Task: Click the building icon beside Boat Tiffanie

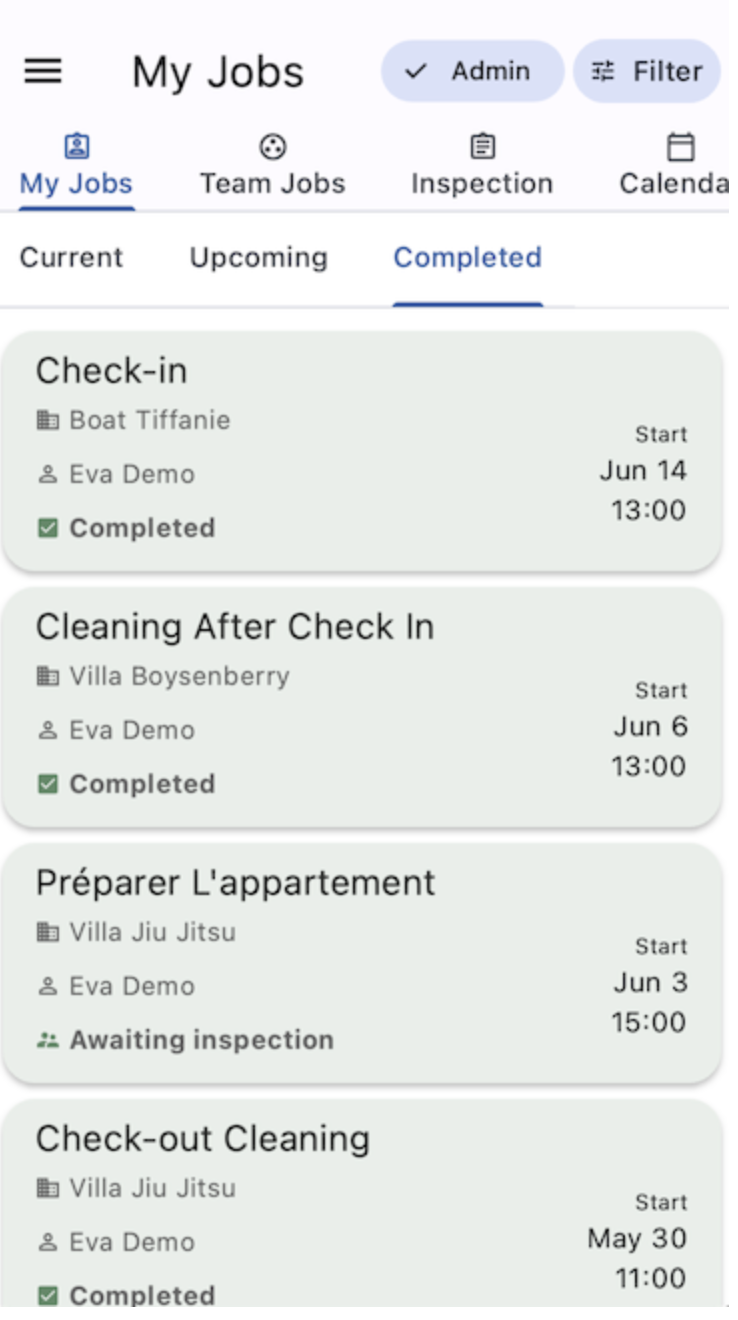Action: [x=47, y=420]
